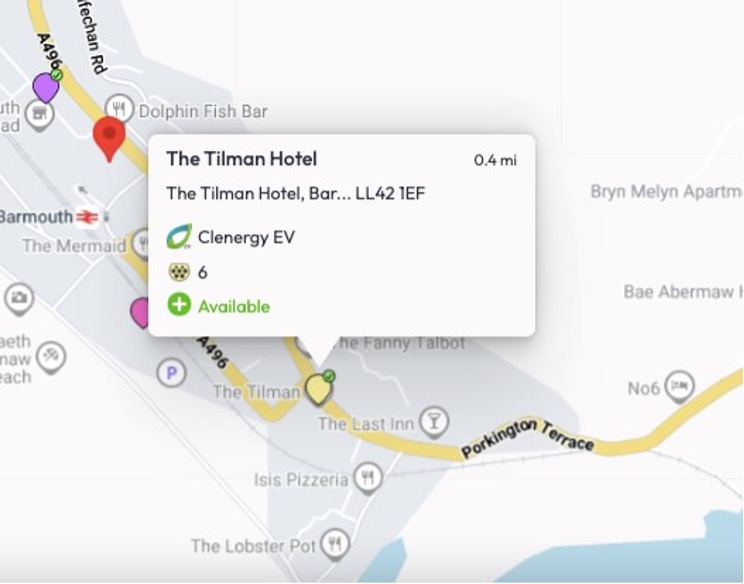This screenshot has height=584, width=744.
Task: Click the beach umbrella icon at Traeth Abermaw
Action: tap(51, 357)
